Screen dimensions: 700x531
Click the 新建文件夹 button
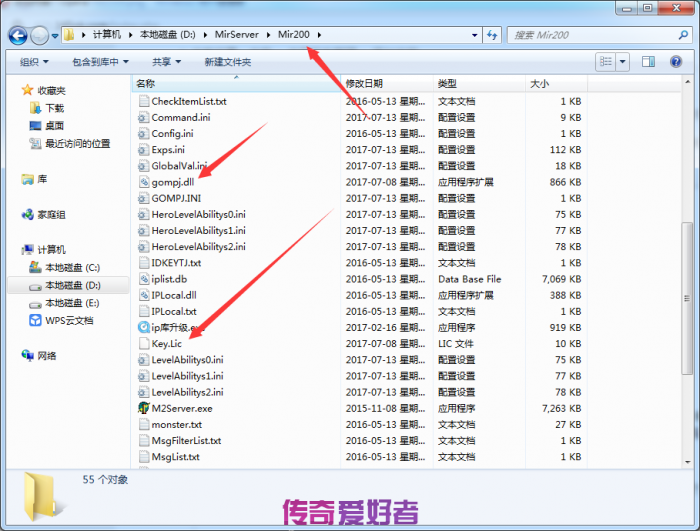227,62
